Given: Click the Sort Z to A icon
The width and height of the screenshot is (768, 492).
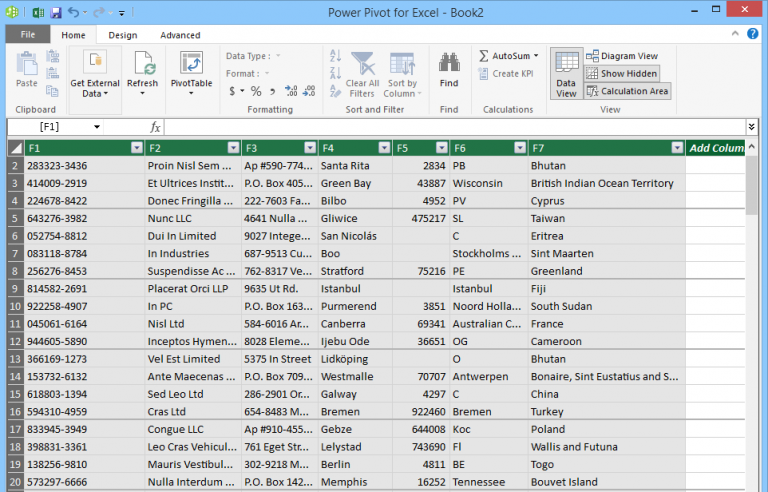Looking at the screenshot, I should point(336,73).
